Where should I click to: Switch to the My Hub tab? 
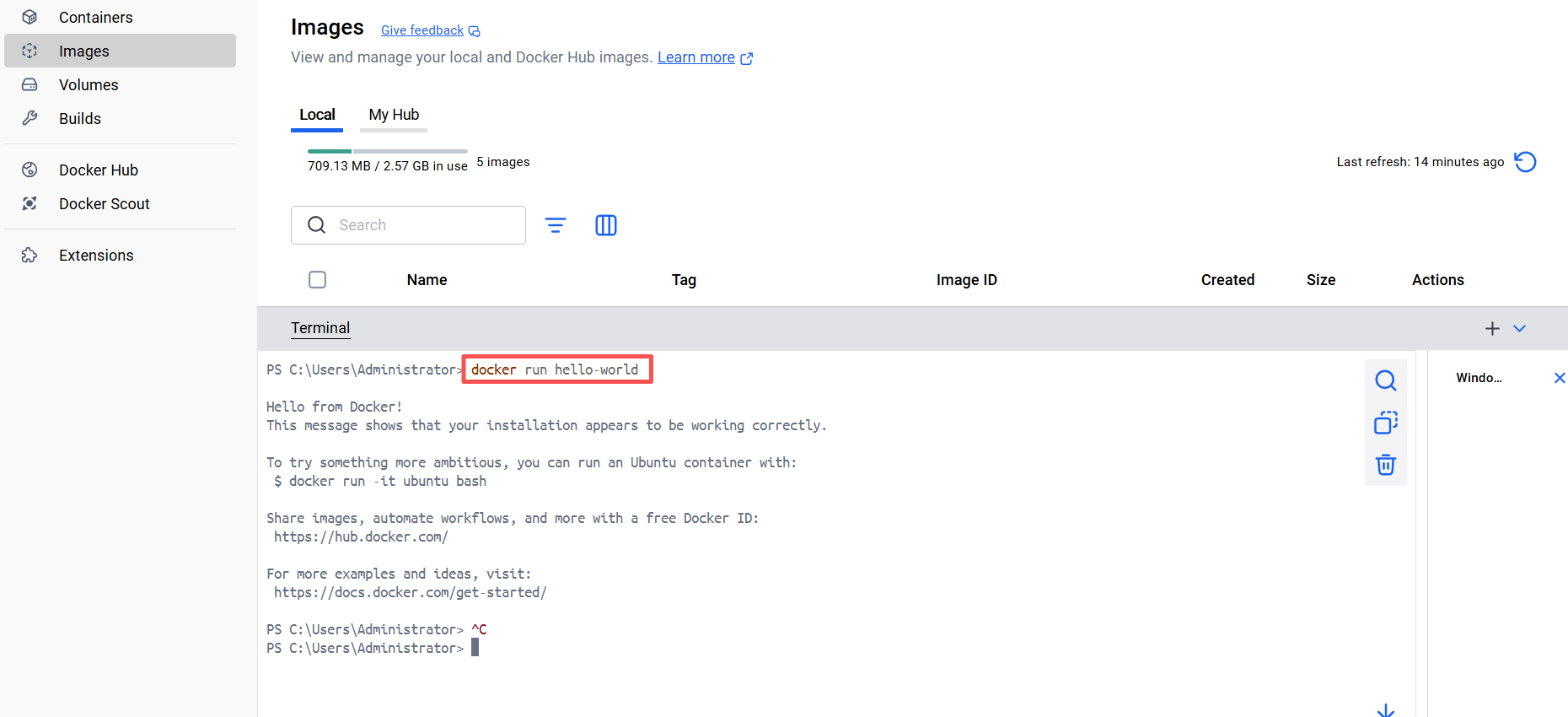coord(394,115)
